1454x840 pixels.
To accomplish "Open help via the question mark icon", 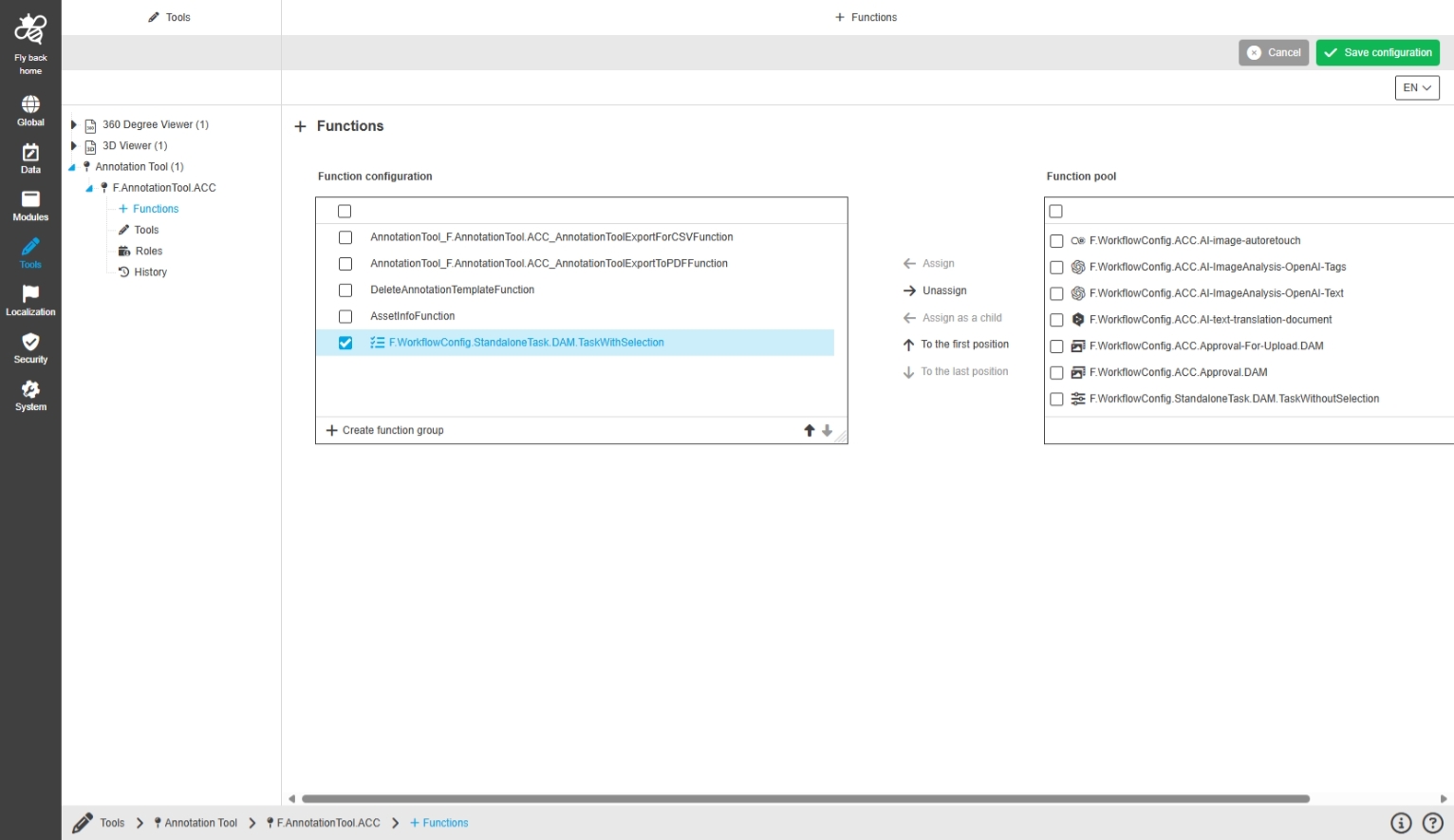I will tap(1432, 823).
